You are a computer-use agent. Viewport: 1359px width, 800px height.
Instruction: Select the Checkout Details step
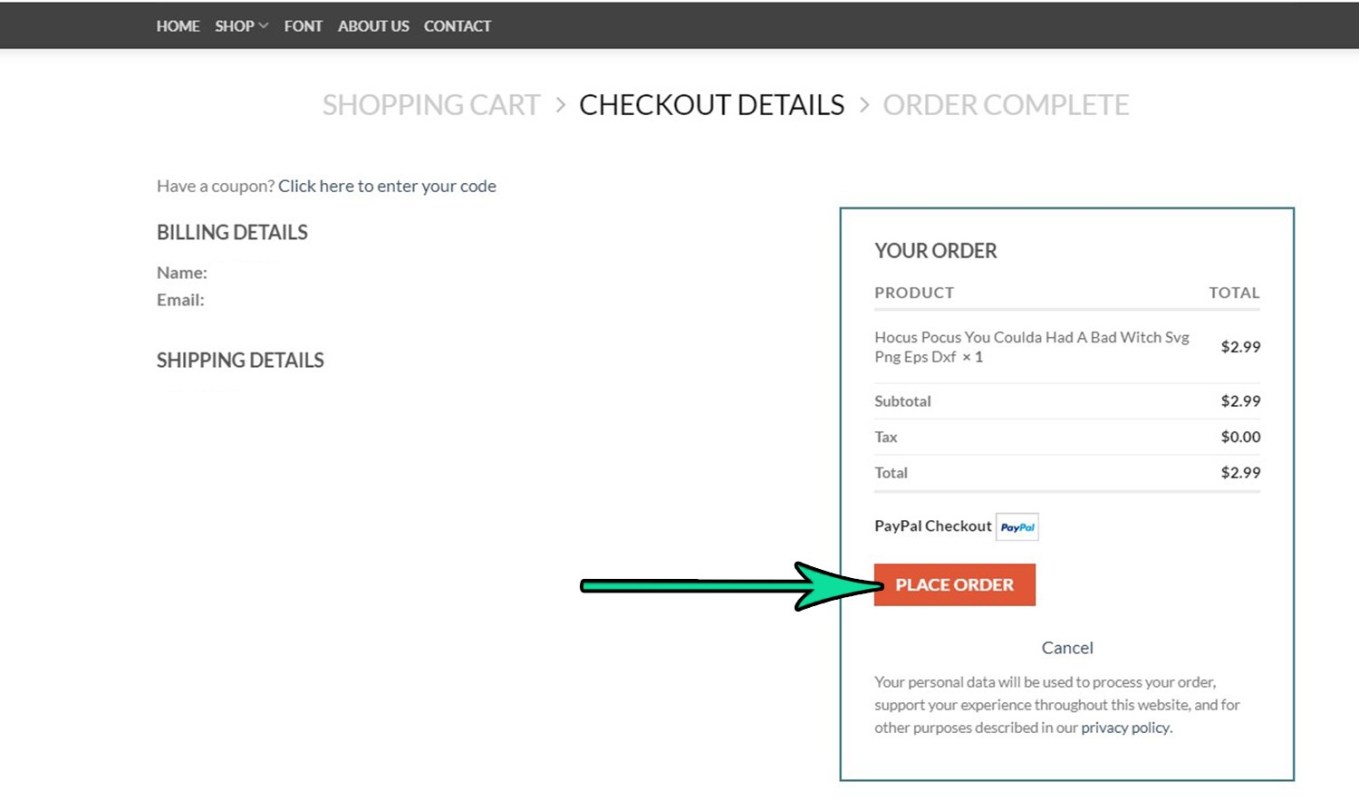point(712,105)
